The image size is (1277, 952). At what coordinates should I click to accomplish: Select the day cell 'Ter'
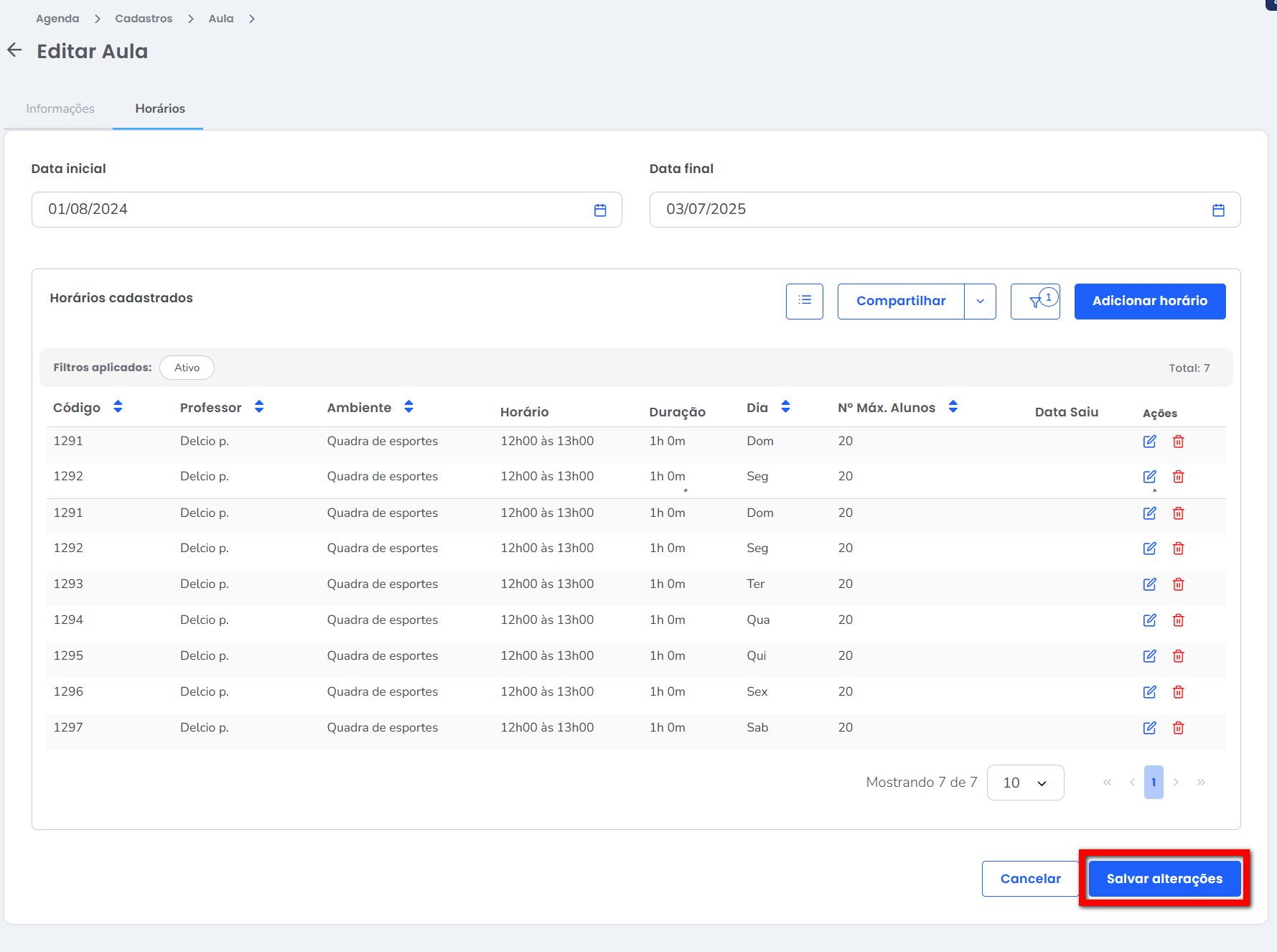point(755,584)
